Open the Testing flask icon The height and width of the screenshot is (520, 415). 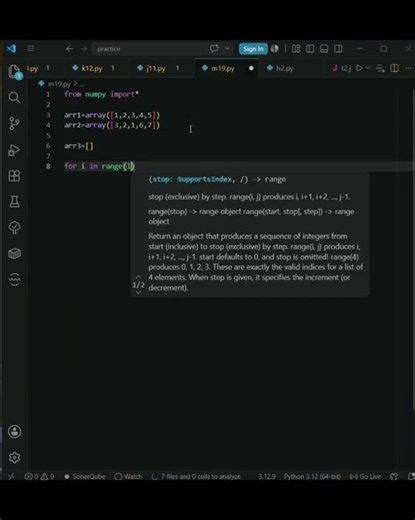click(x=14, y=201)
